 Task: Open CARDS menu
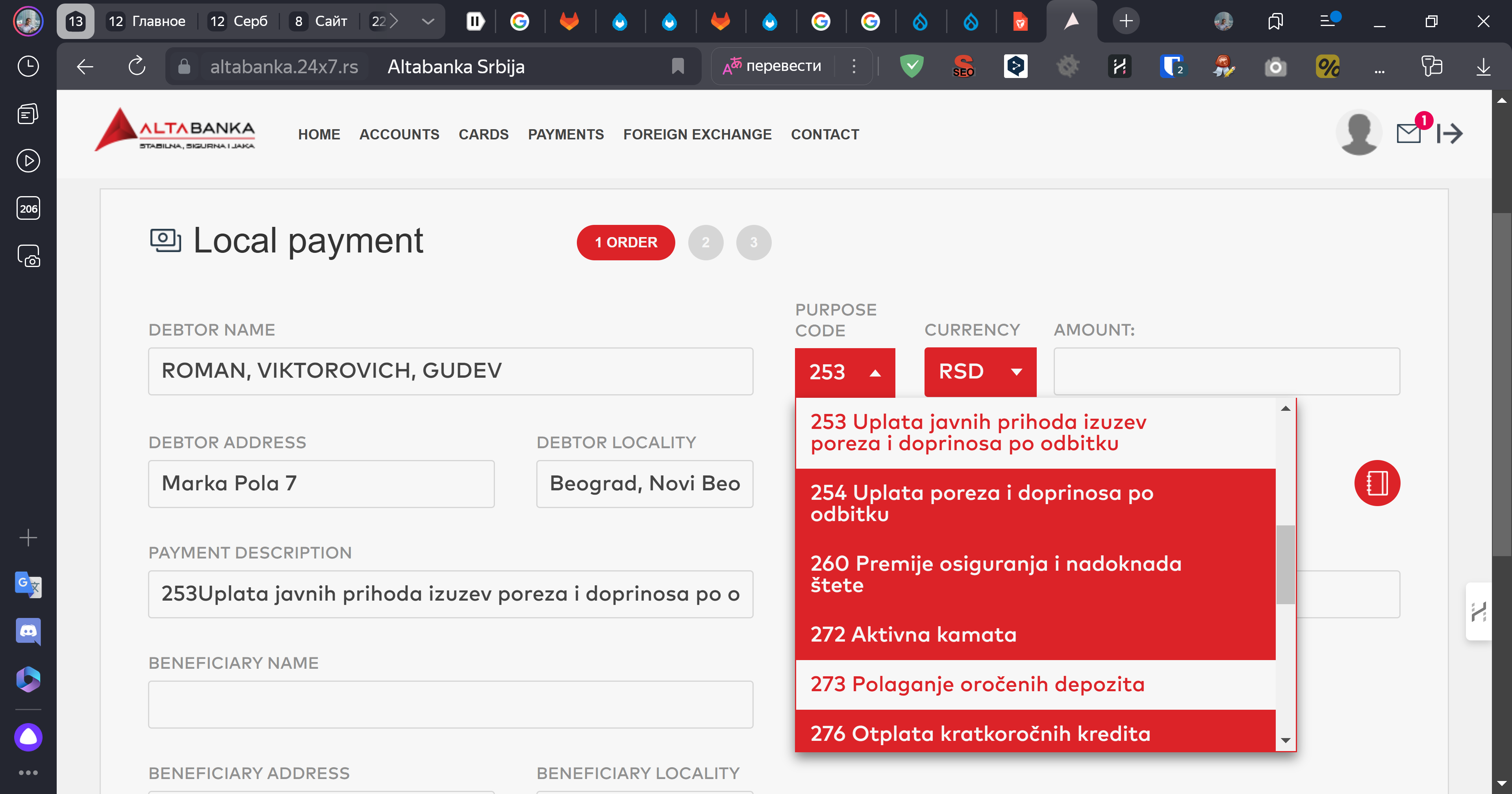pos(483,134)
